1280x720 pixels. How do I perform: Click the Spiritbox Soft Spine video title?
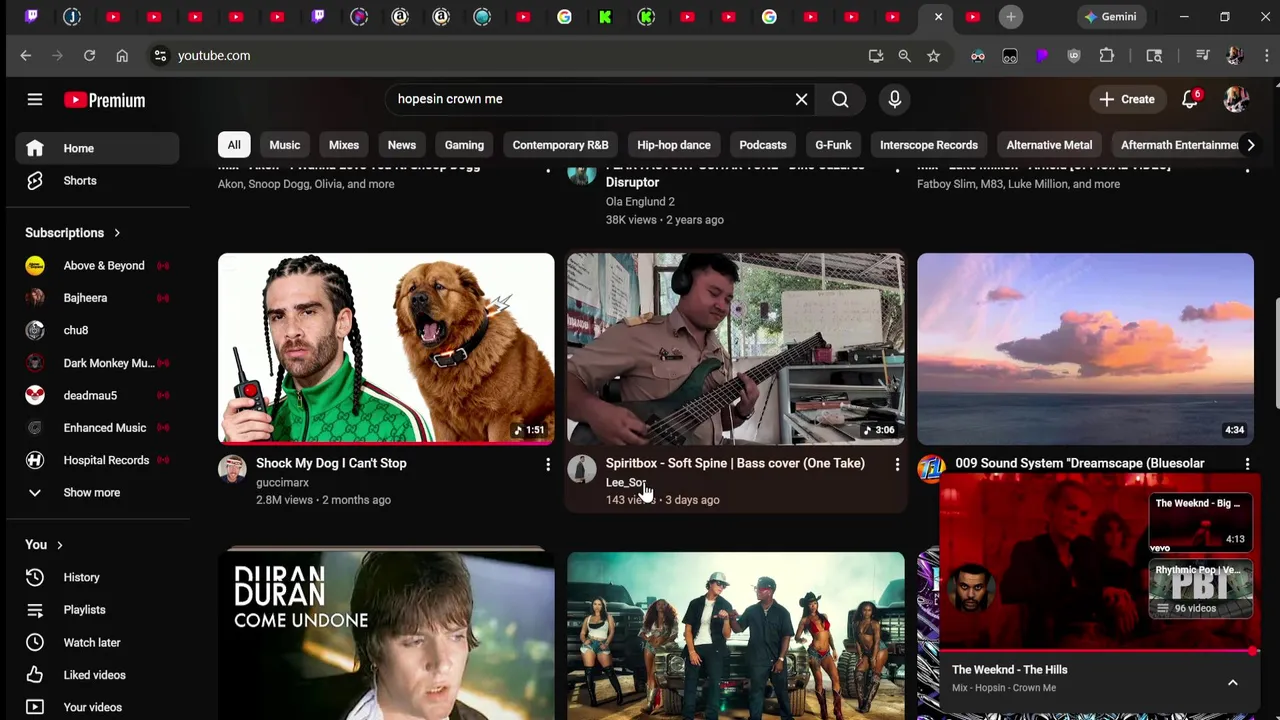point(735,463)
